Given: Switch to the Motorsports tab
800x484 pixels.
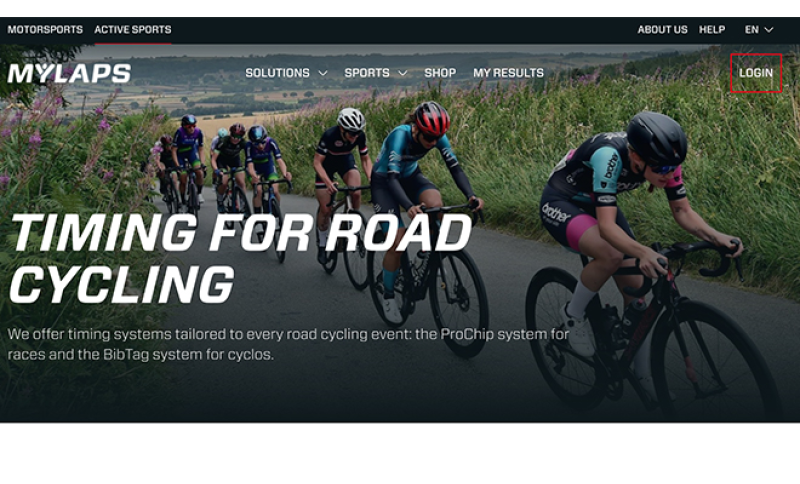Looking at the screenshot, I should pyautogui.click(x=45, y=30).
